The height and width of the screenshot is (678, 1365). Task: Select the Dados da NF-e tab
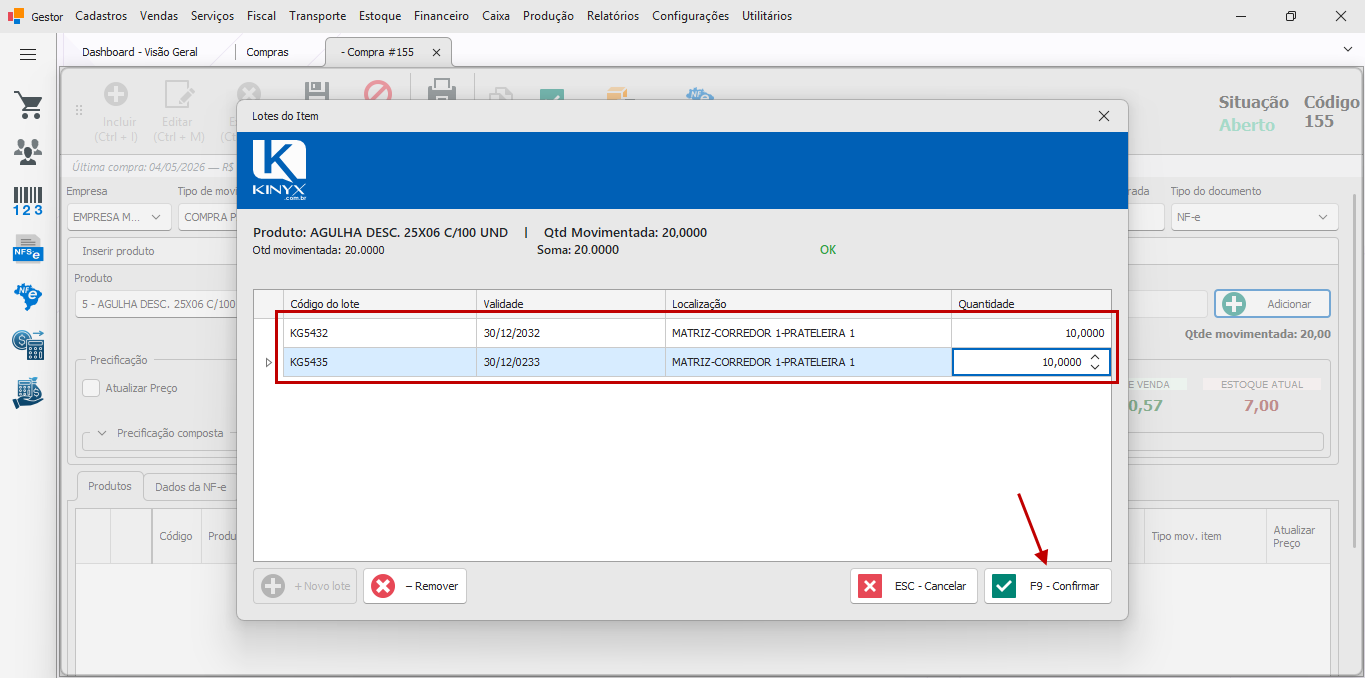[x=191, y=487]
